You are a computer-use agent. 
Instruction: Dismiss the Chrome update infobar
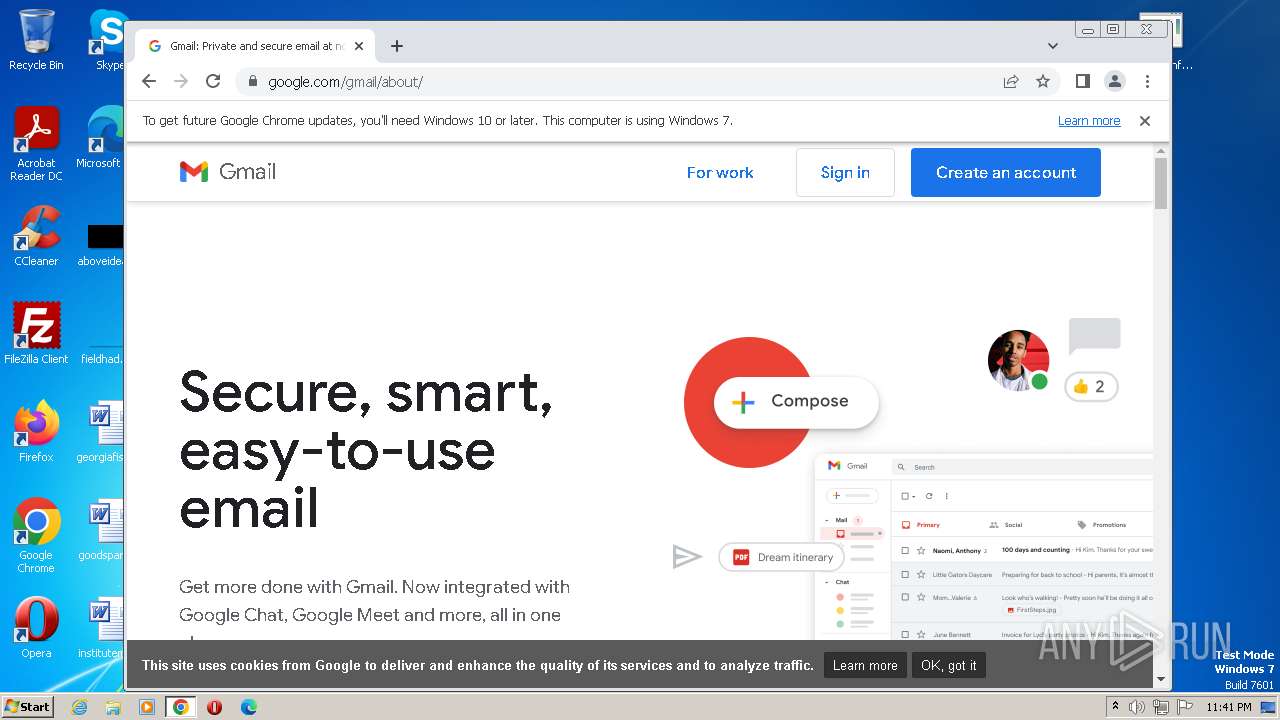point(1145,121)
